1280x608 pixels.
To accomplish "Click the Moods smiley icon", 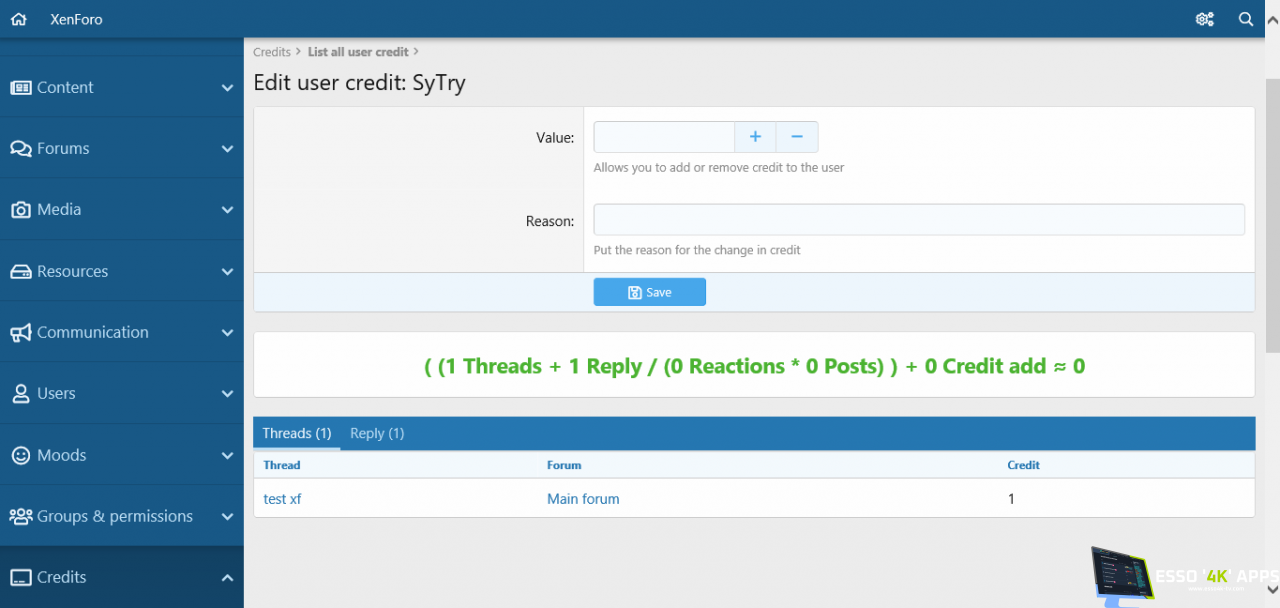I will pyautogui.click(x=21, y=456).
